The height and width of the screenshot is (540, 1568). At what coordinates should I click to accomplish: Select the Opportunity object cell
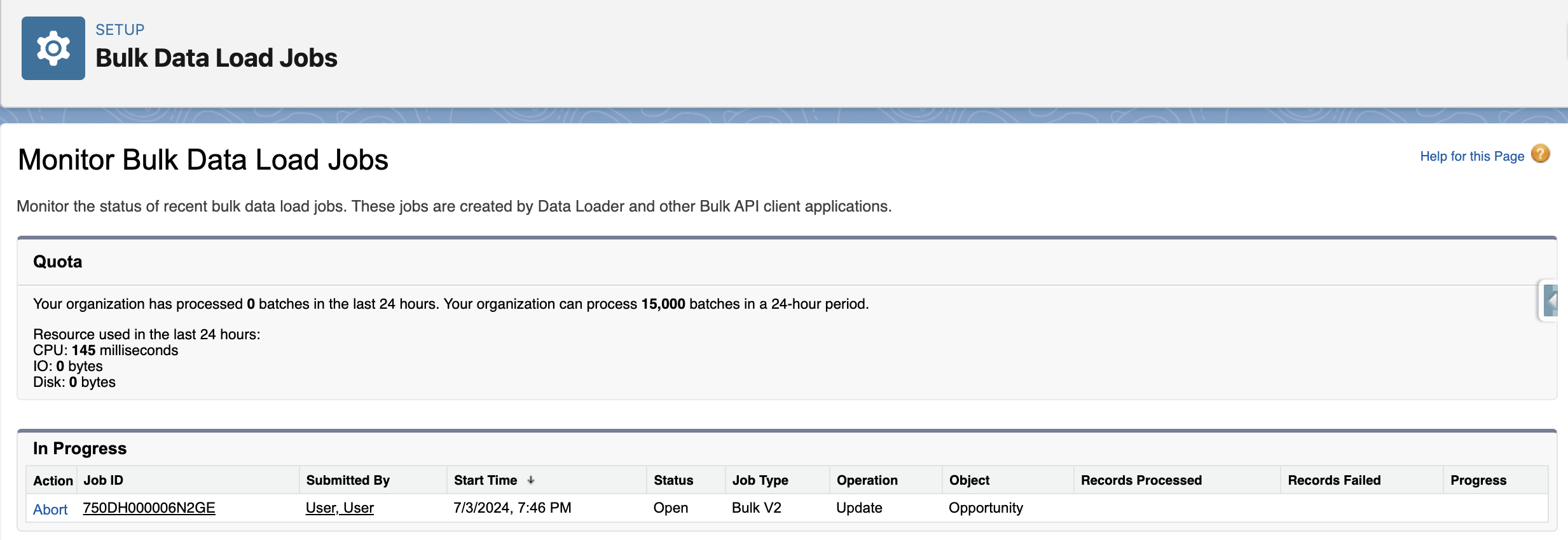[x=986, y=508]
